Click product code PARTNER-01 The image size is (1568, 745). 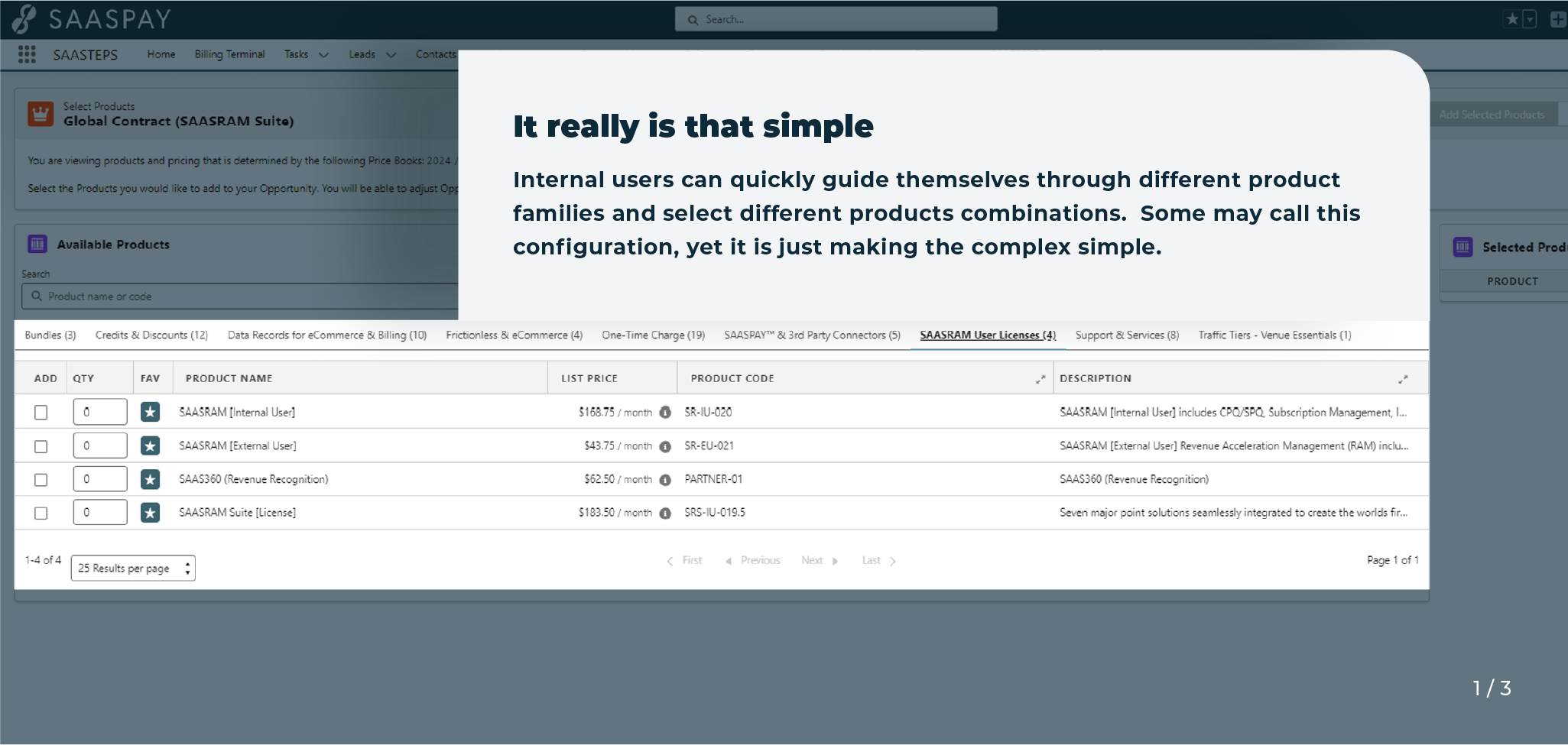click(x=713, y=479)
